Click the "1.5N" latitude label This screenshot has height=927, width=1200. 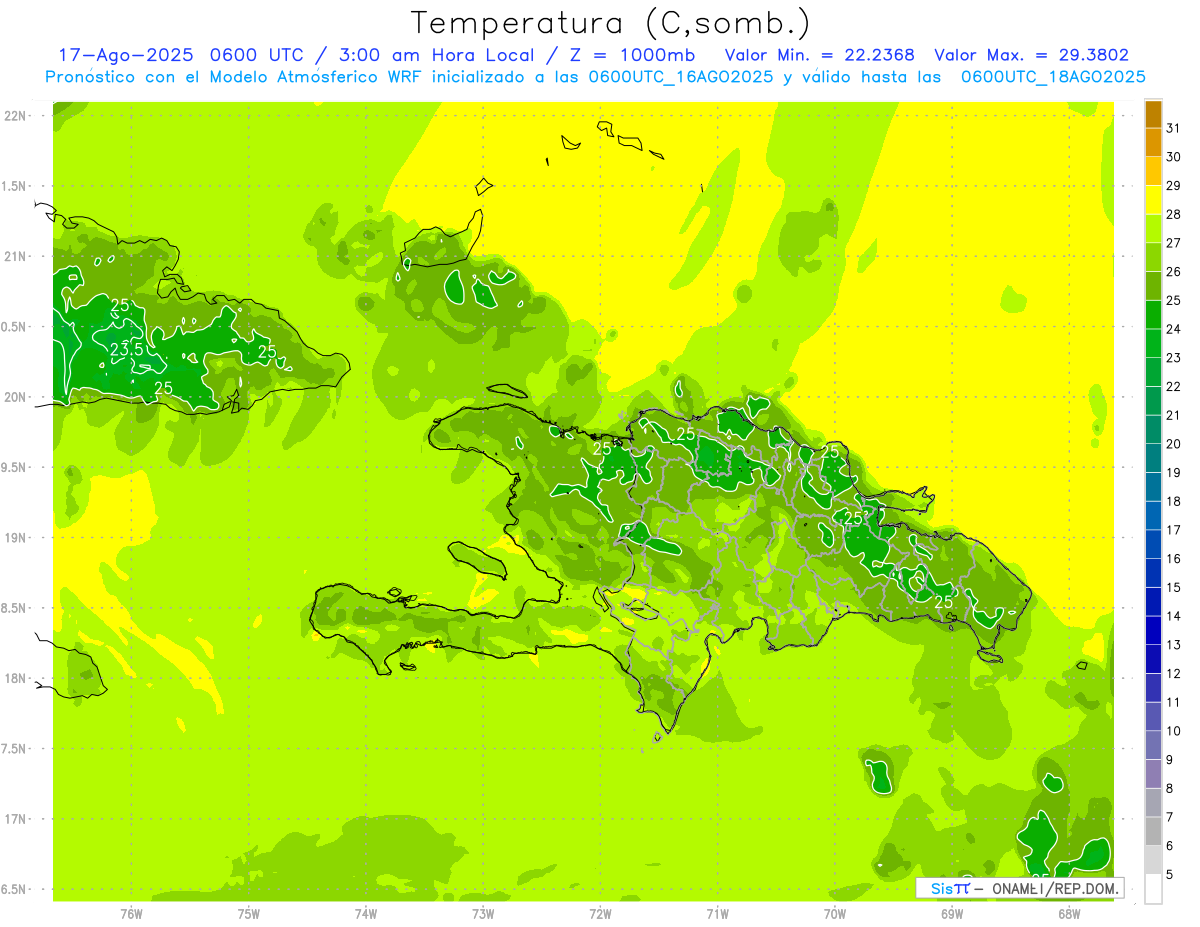pyautogui.click(x=15, y=186)
